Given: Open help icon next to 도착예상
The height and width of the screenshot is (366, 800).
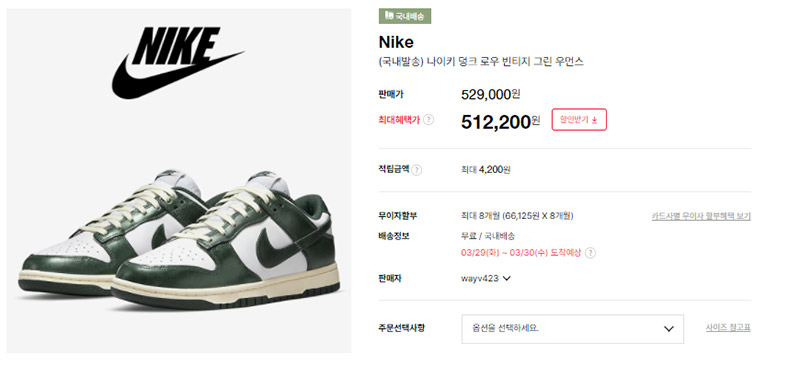Looking at the screenshot, I should tap(590, 253).
